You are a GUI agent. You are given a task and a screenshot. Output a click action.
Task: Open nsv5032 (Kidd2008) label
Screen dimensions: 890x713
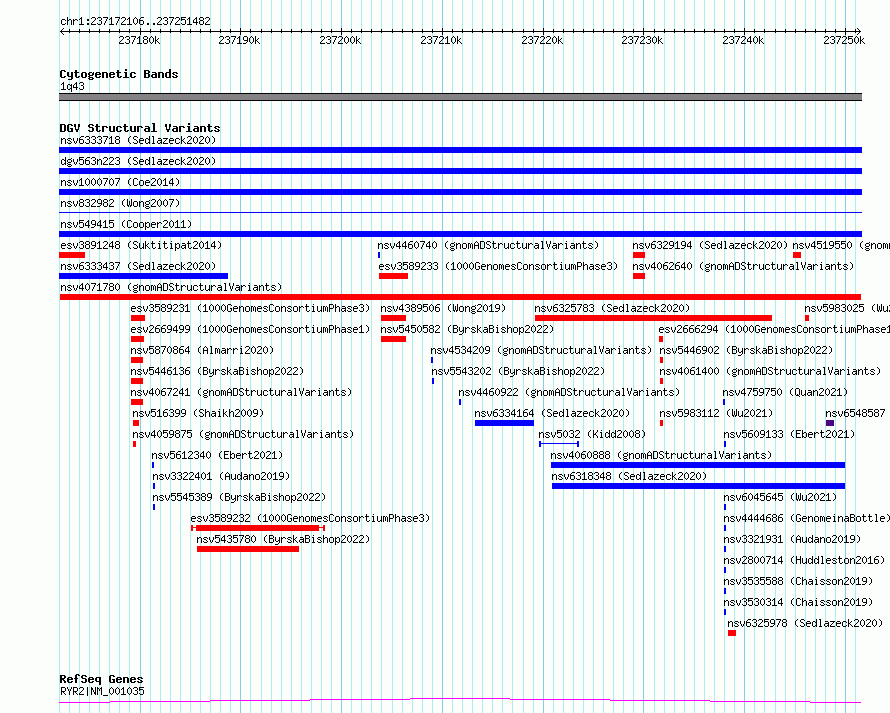click(x=592, y=434)
